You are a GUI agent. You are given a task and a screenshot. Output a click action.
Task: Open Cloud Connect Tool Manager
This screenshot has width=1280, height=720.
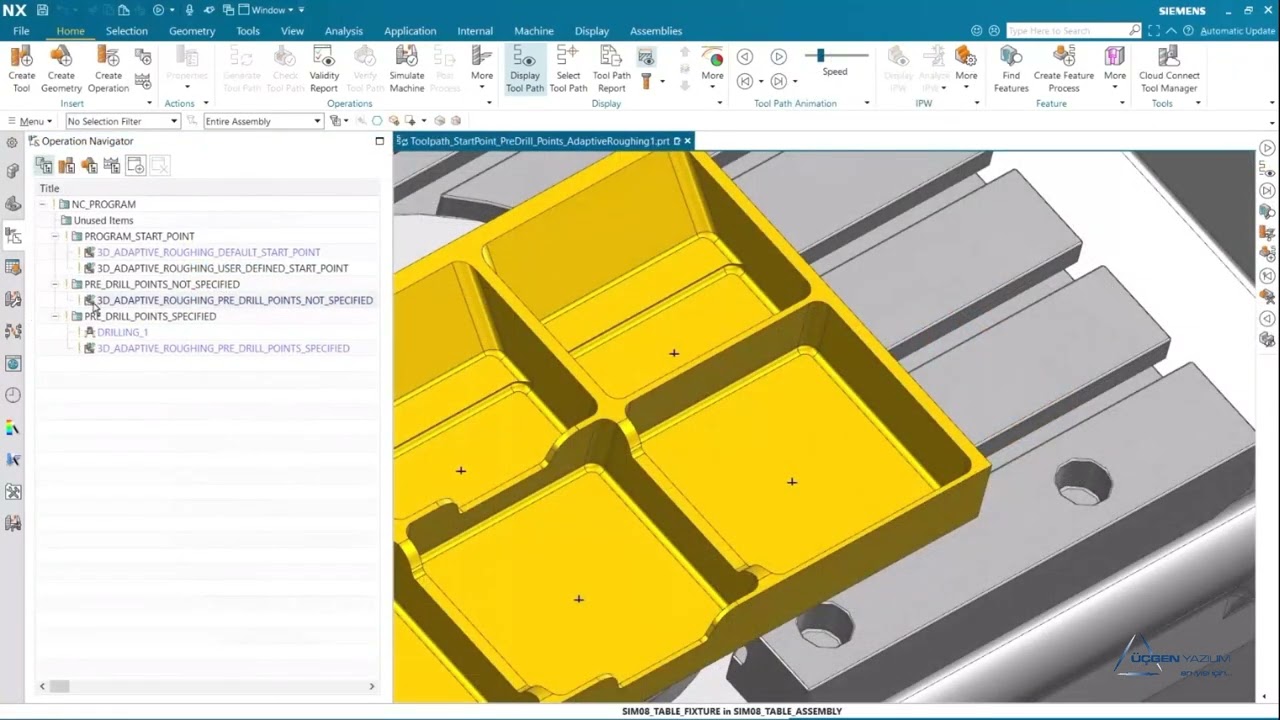pos(1169,68)
